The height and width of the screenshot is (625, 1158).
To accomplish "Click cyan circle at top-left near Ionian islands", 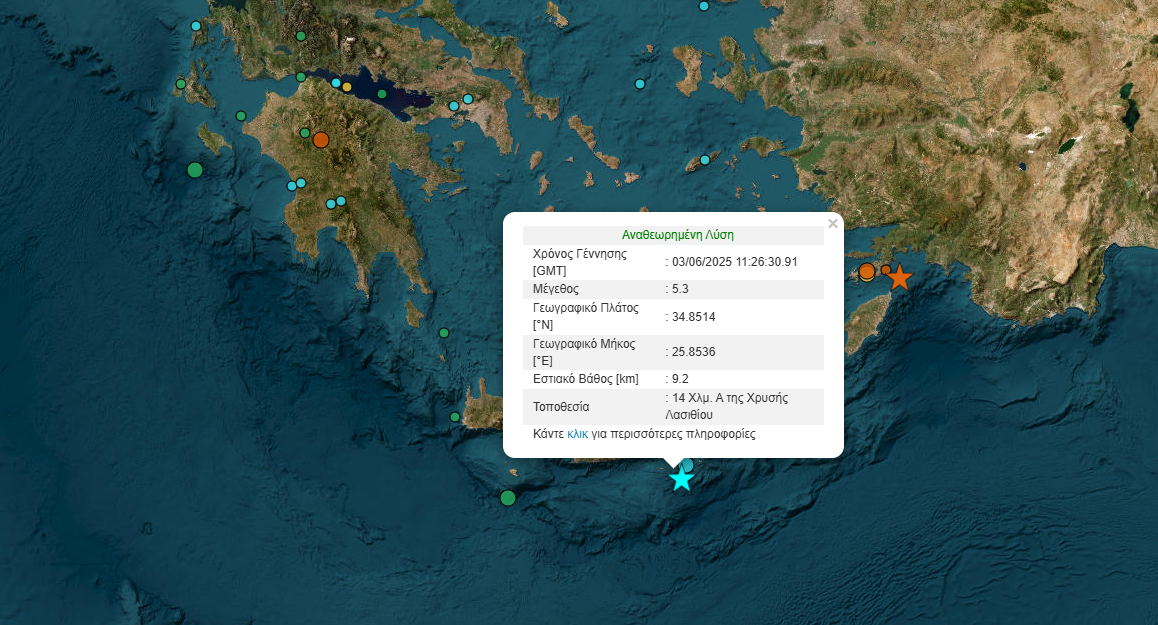I will click(x=196, y=26).
